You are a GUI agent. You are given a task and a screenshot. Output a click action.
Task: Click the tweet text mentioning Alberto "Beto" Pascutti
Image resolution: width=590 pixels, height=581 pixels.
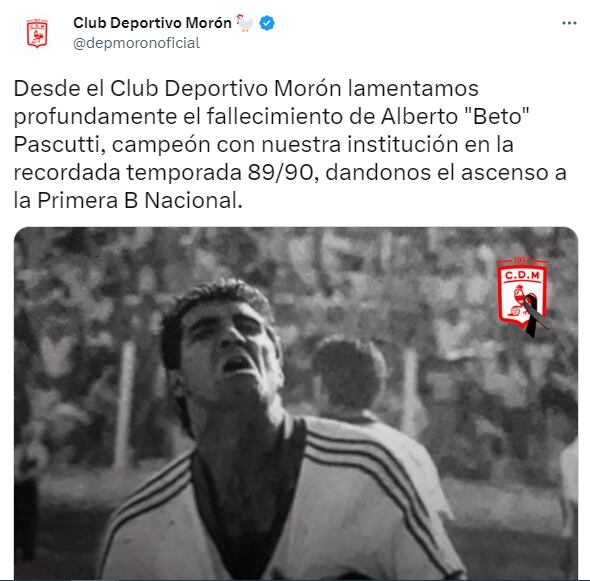click(290, 144)
